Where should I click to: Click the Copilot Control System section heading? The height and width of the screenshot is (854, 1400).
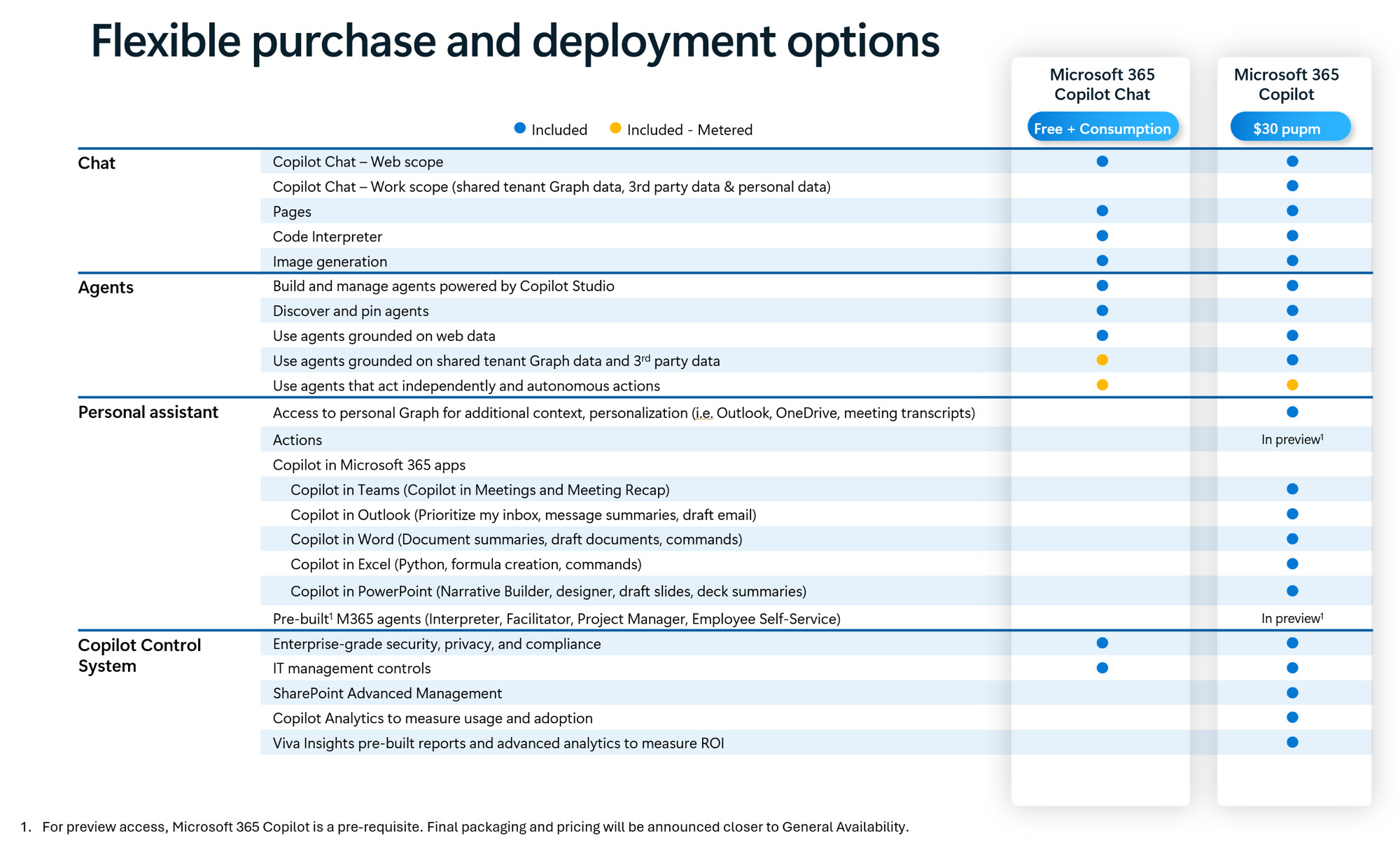click(139, 655)
